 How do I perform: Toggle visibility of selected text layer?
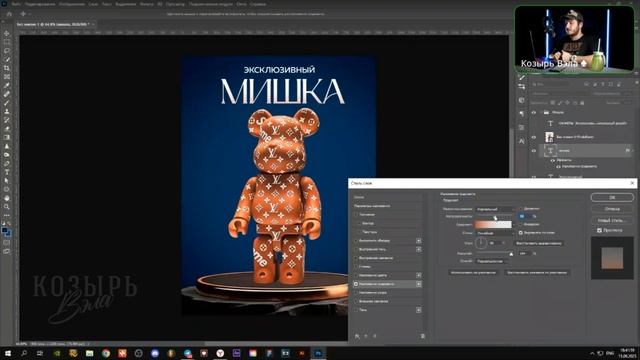point(533,151)
